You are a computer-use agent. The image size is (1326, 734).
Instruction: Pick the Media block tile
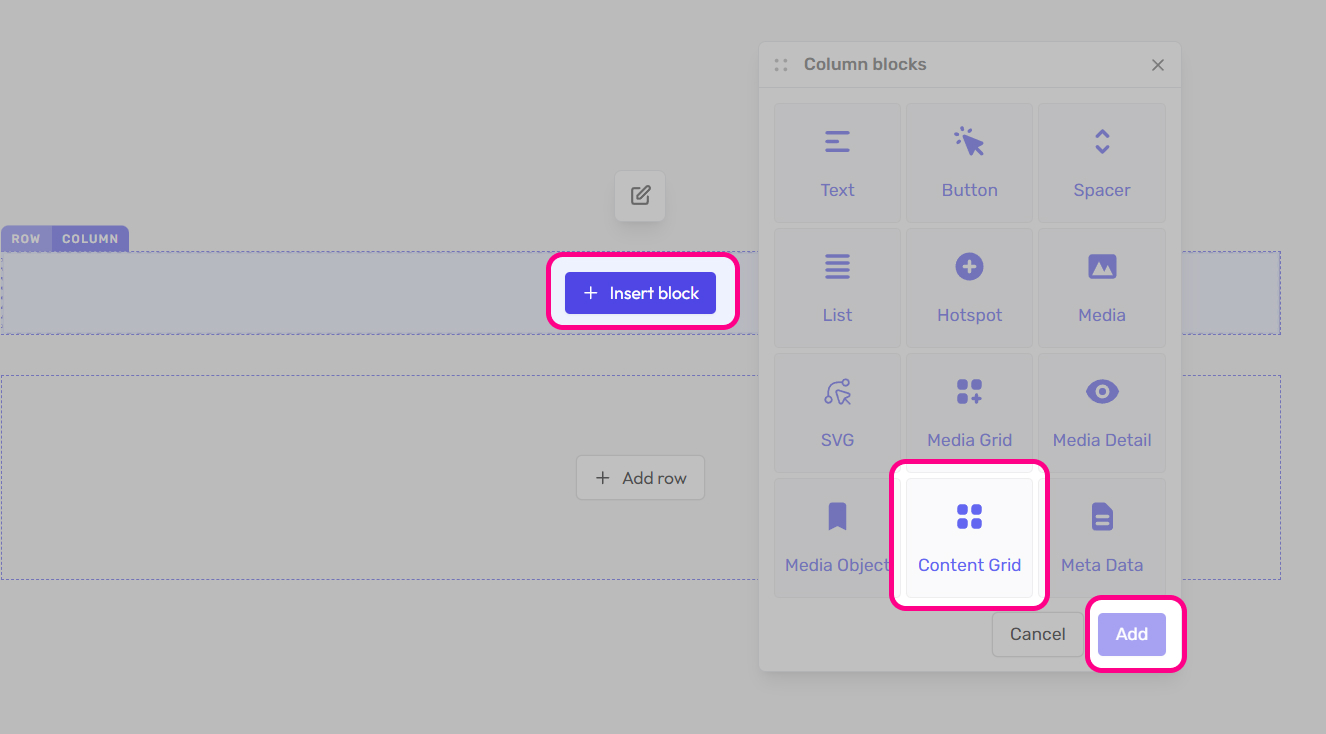coord(1102,288)
